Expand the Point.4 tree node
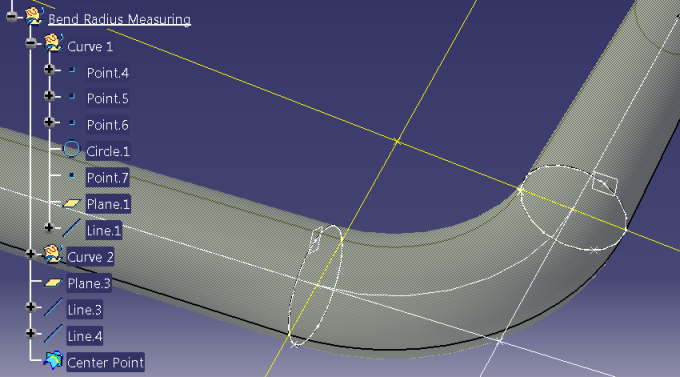This screenshot has height=377, width=680. pos(49,69)
